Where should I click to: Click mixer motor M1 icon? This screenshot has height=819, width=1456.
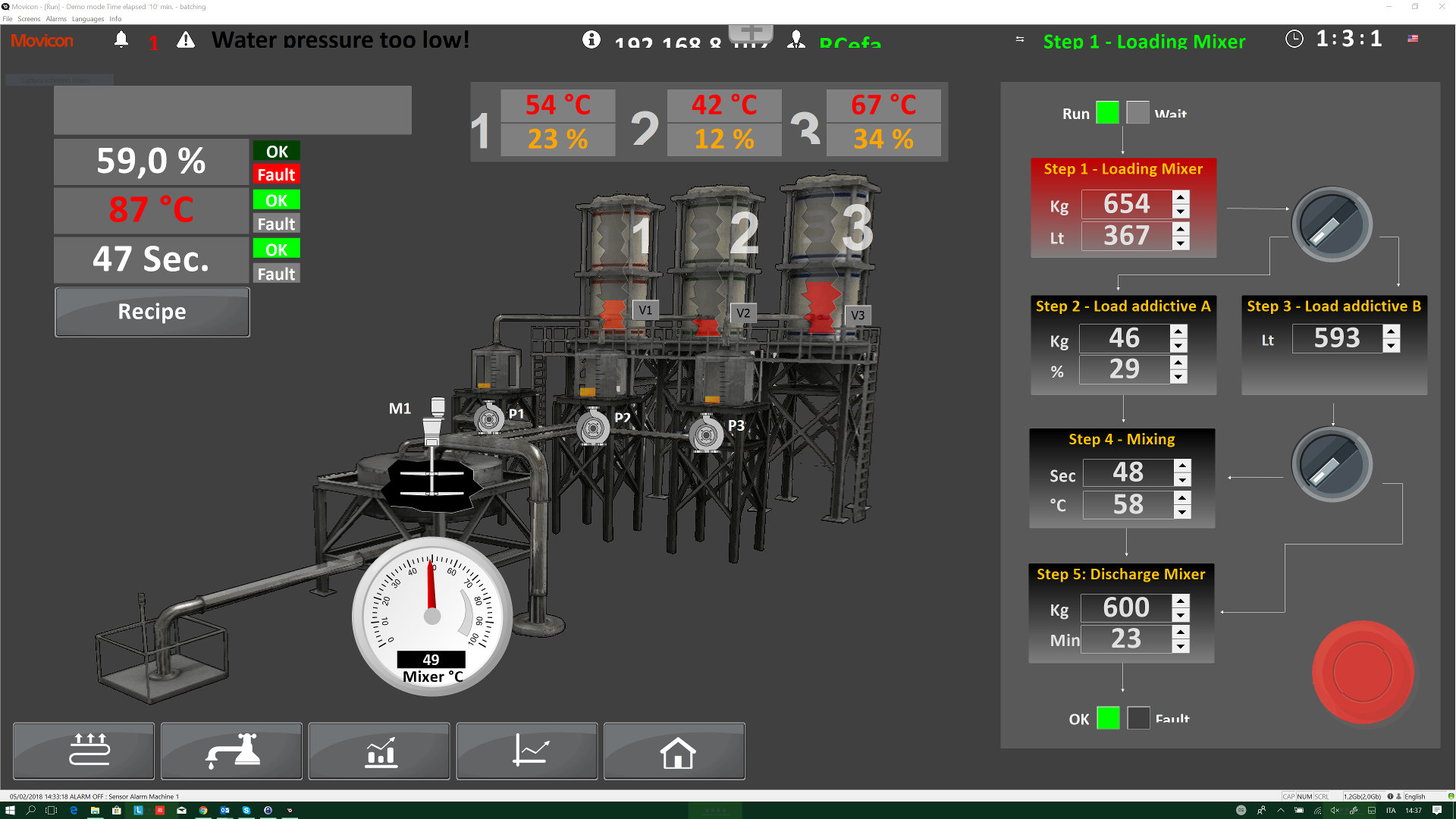434,422
